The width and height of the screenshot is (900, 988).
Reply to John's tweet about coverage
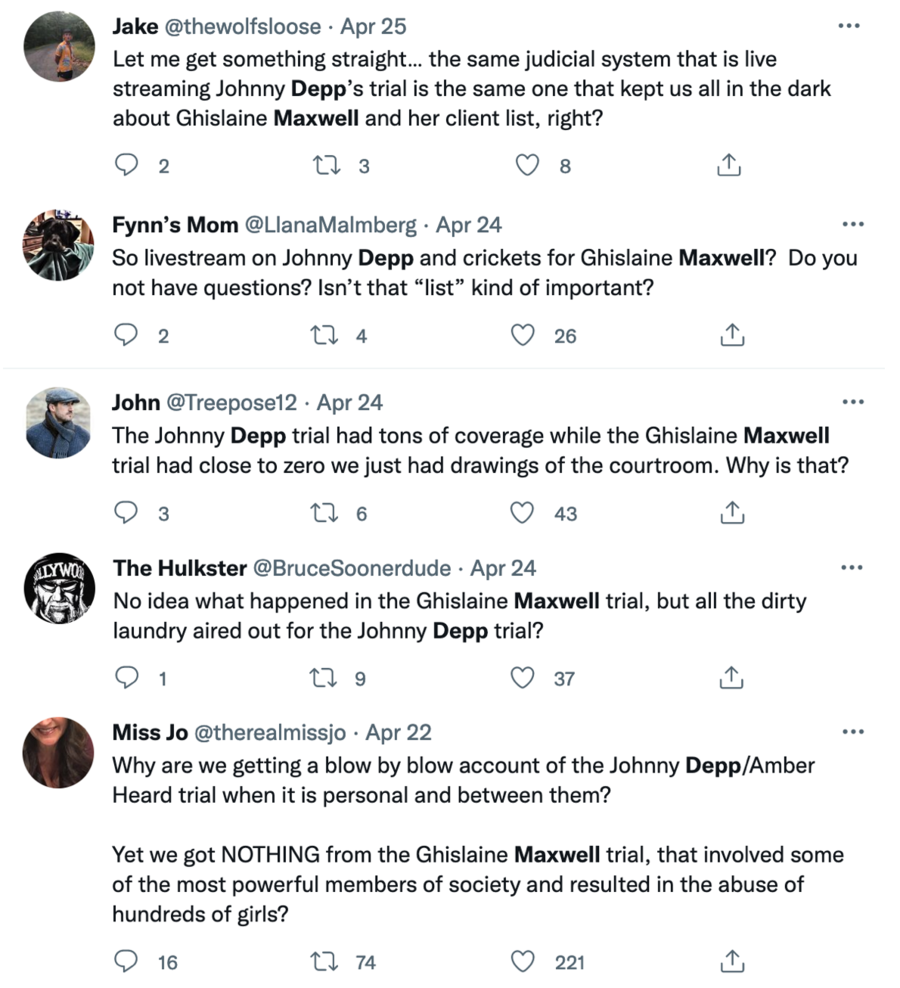coord(126,513)
